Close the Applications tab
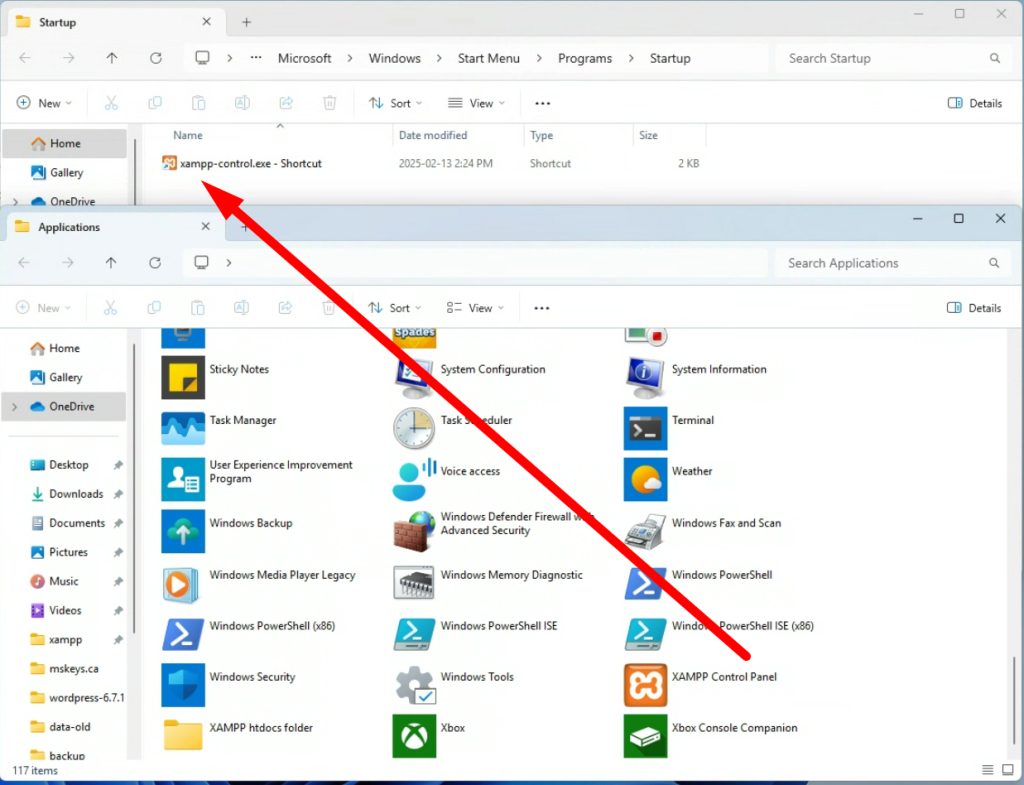The image size is (1024, 785). (206, 227)
